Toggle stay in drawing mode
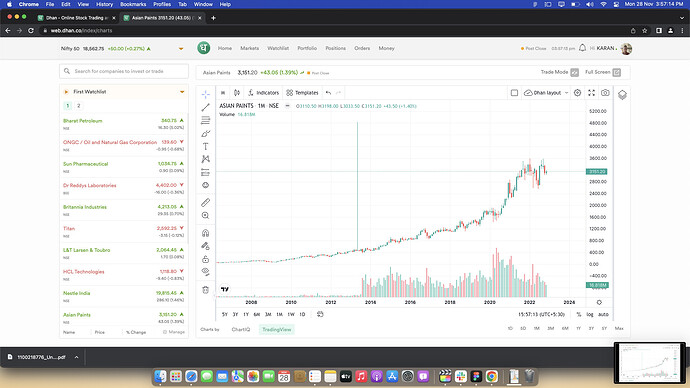Viewport: 690px width, 388px height. [x=206, y=246]
